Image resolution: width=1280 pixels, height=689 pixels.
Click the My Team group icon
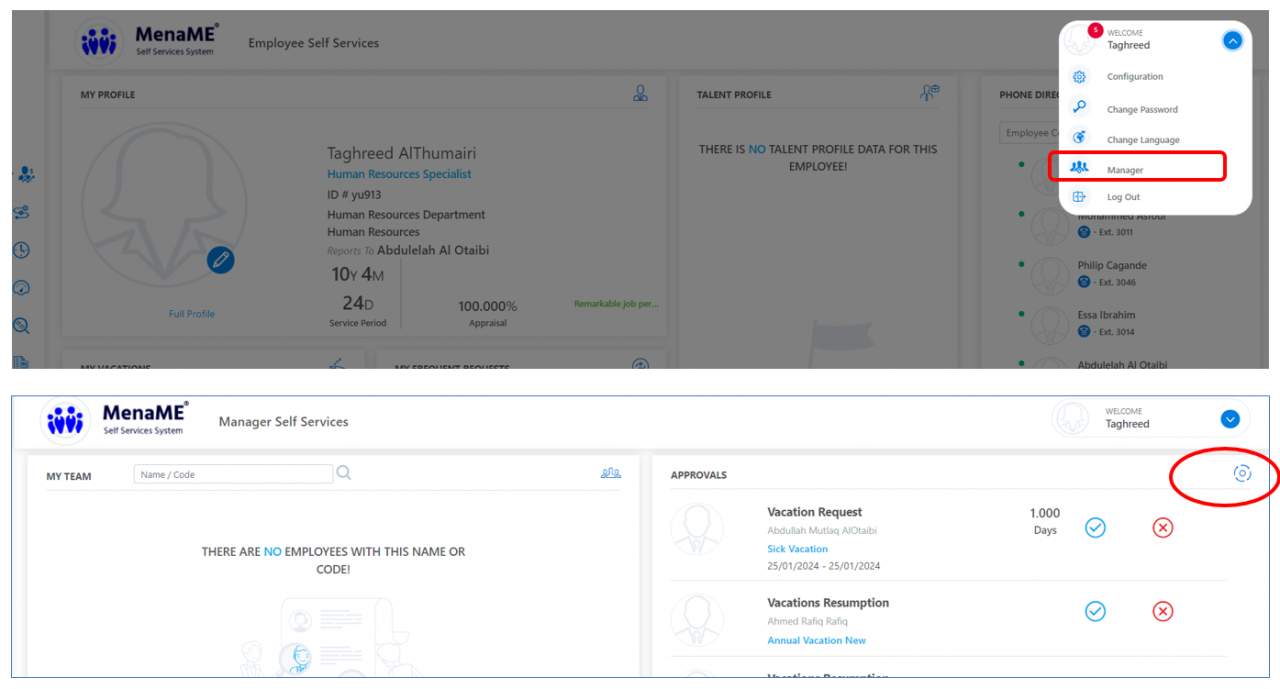610,473
